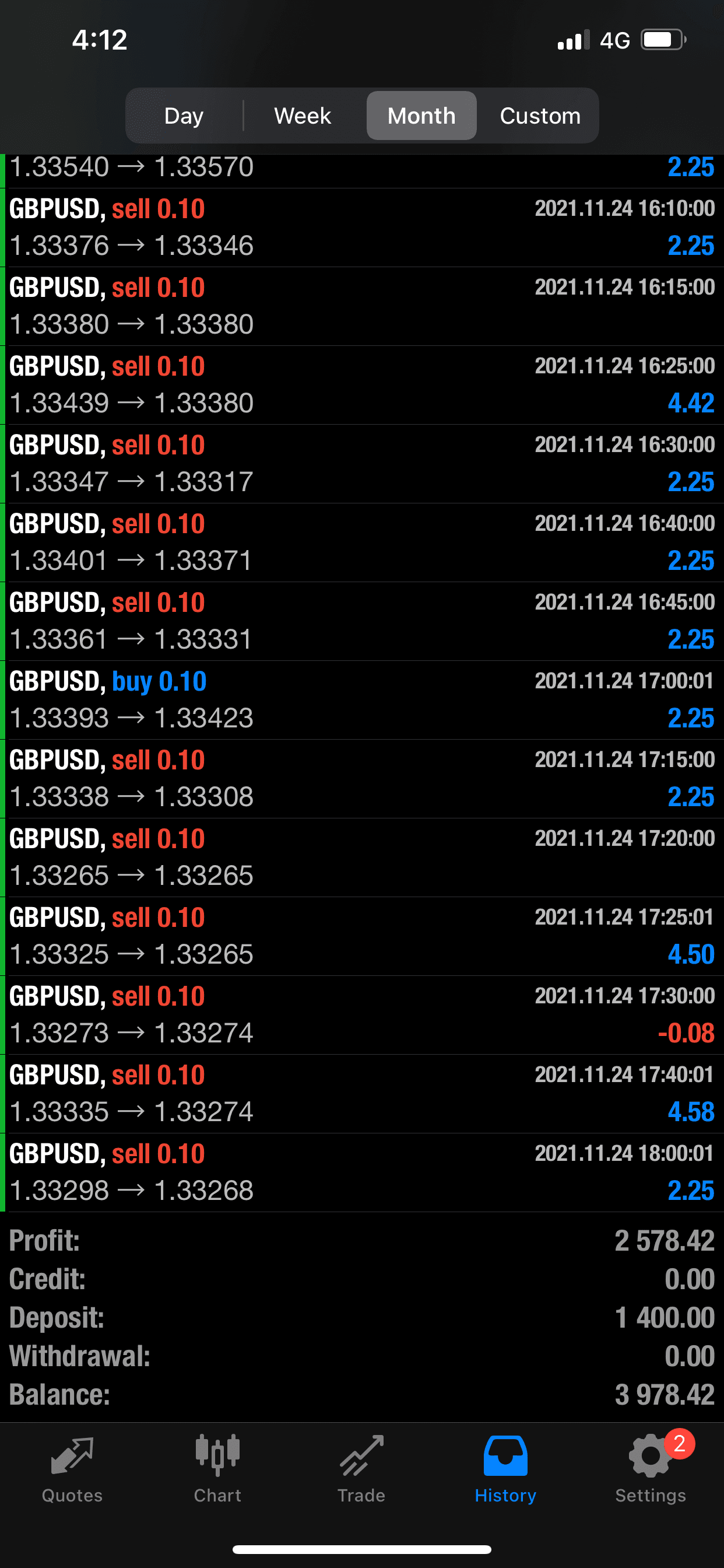
Task: Switch history period to Week
Action: coord(303,116)
